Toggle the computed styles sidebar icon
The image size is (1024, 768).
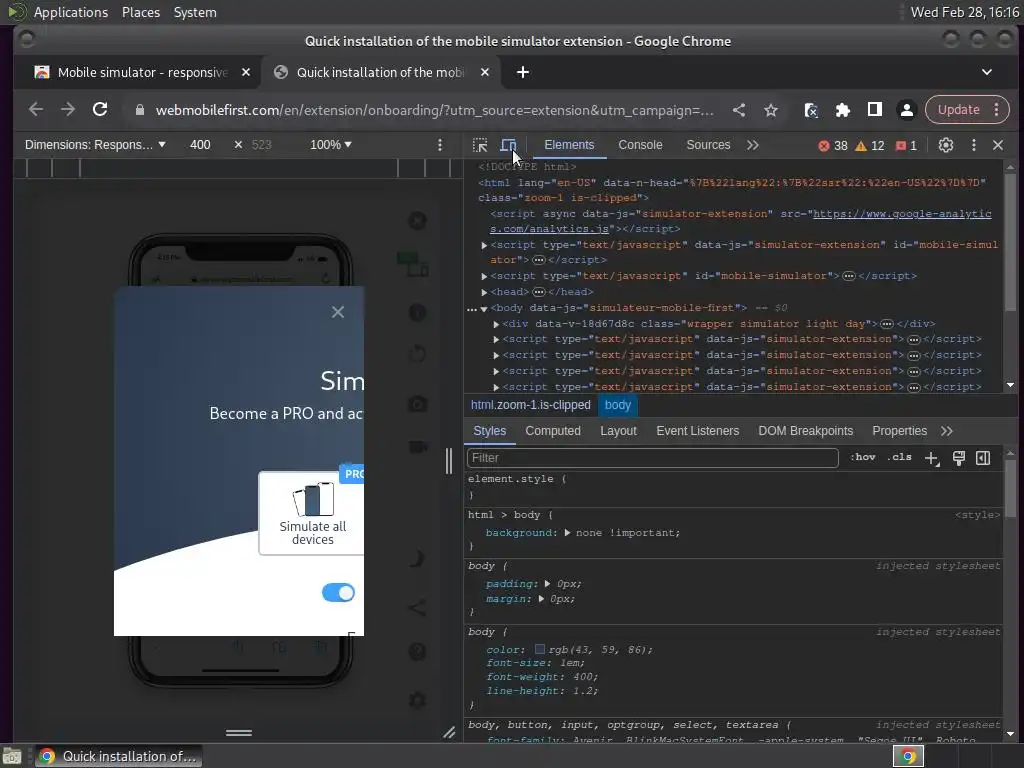click(983, 458)
